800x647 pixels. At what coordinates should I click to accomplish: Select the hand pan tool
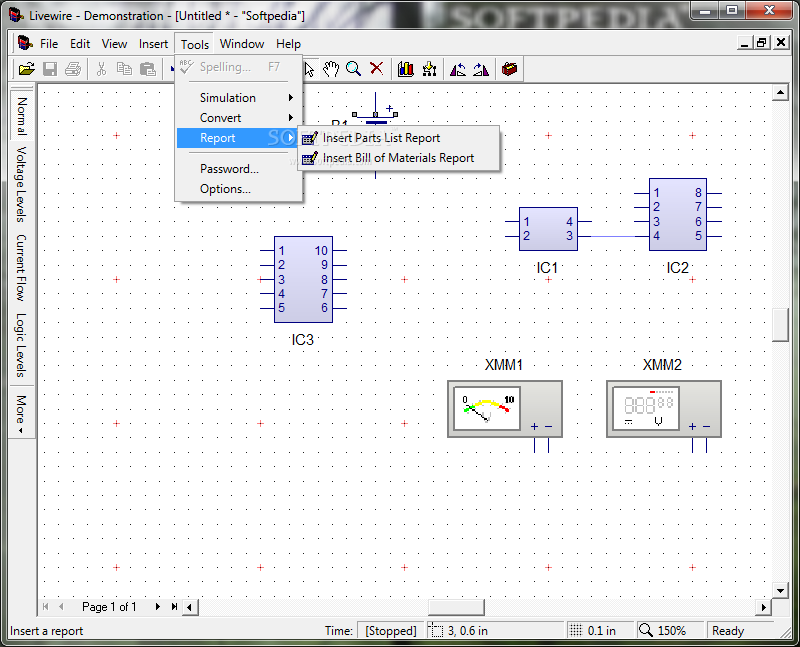331,69
